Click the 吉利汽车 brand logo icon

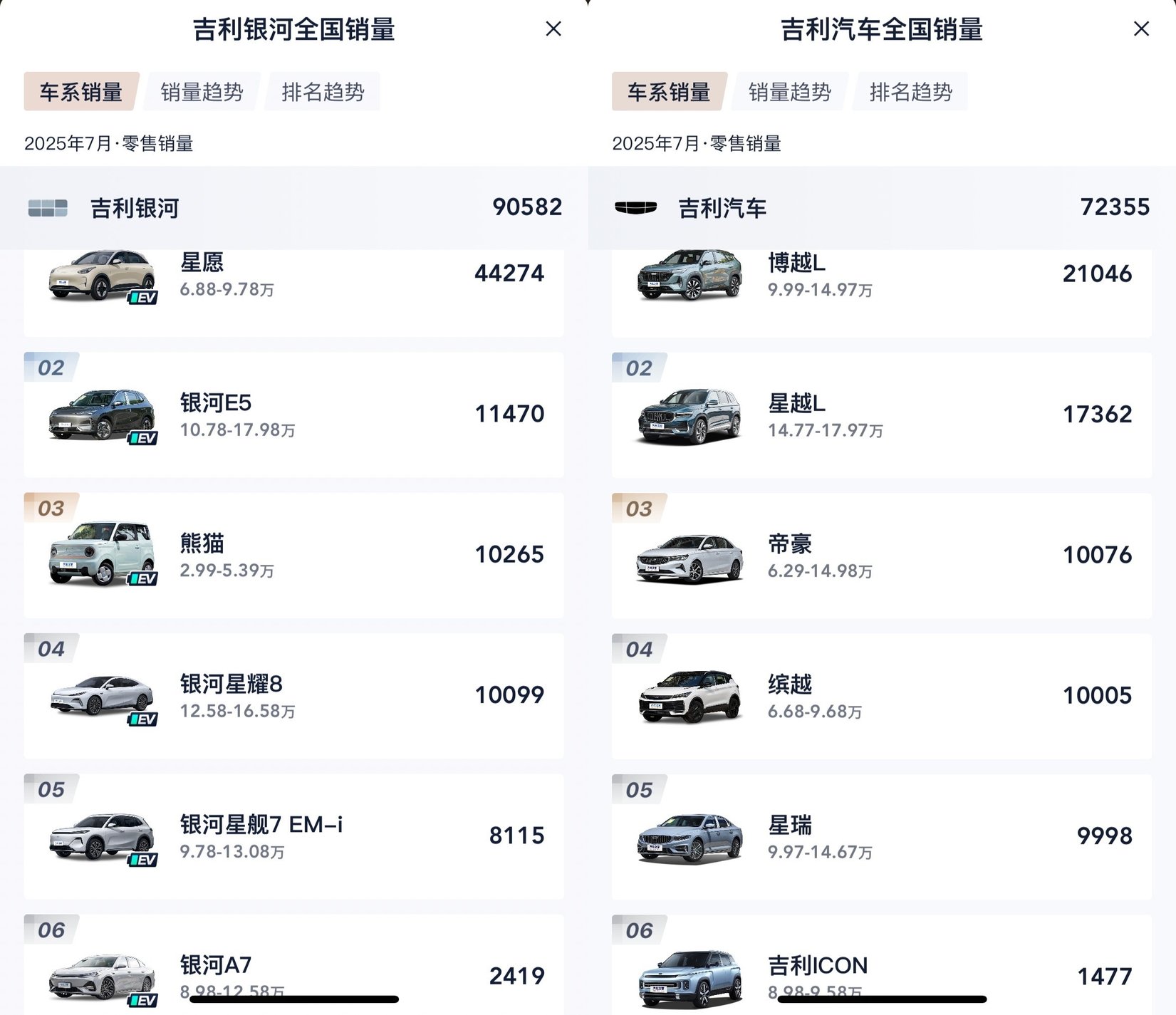point(635,207)
